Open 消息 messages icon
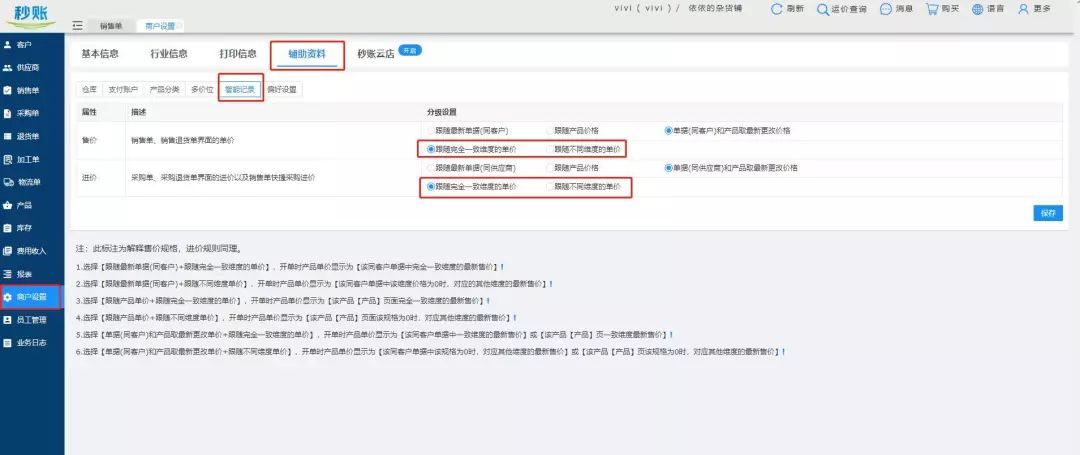This screenshot has width=1080, height=455. point(886,9)
